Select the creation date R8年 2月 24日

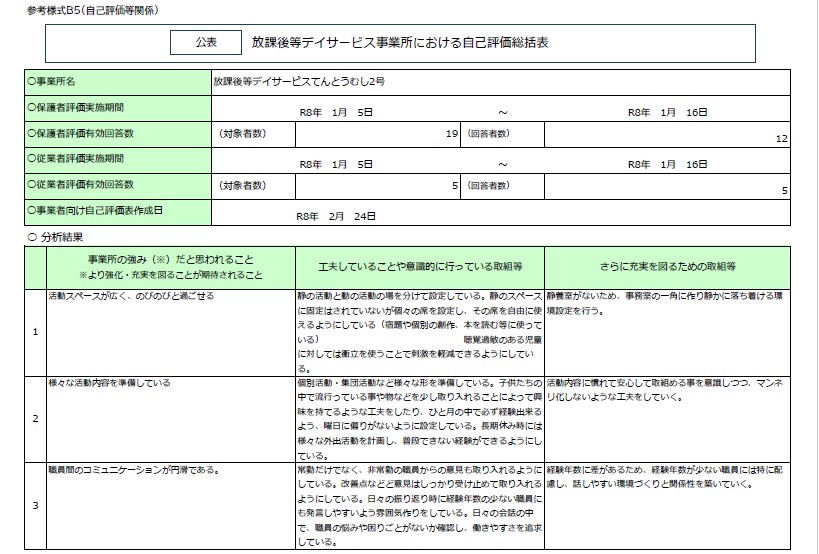point(335,215)
